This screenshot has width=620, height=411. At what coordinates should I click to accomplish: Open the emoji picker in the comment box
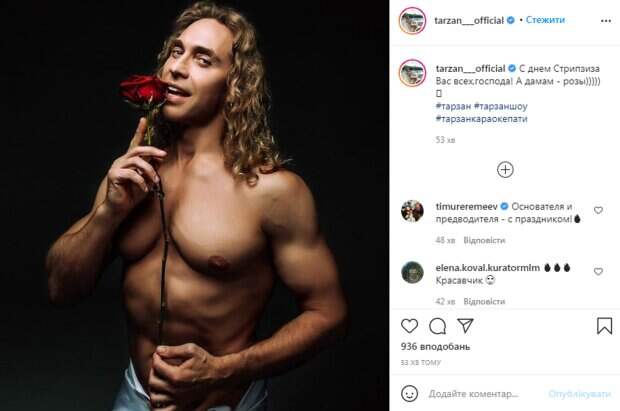coord(409,394)
